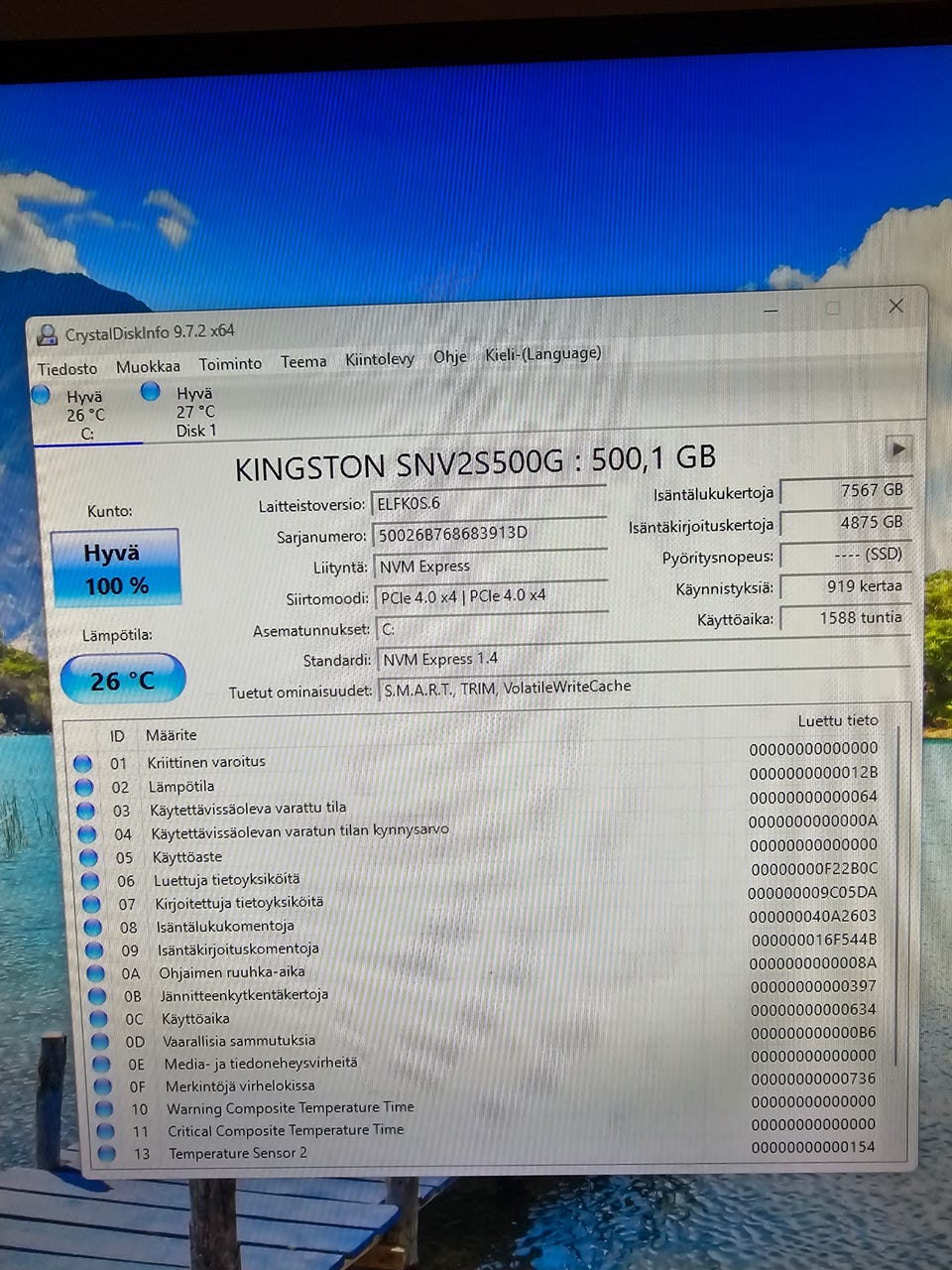Click the status dot for row 04 kynnysarvo
The height and width of the screenshot is (1270, 952).
[x=87, y=835]
